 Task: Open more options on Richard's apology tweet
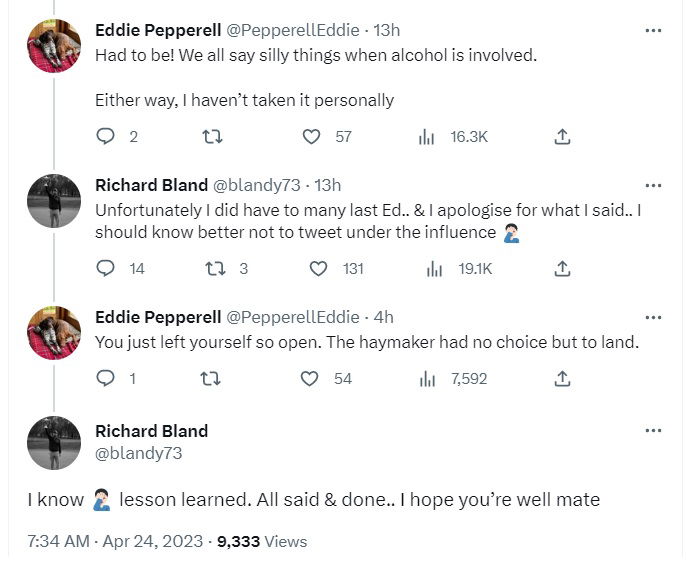click(x=653, y=185)
